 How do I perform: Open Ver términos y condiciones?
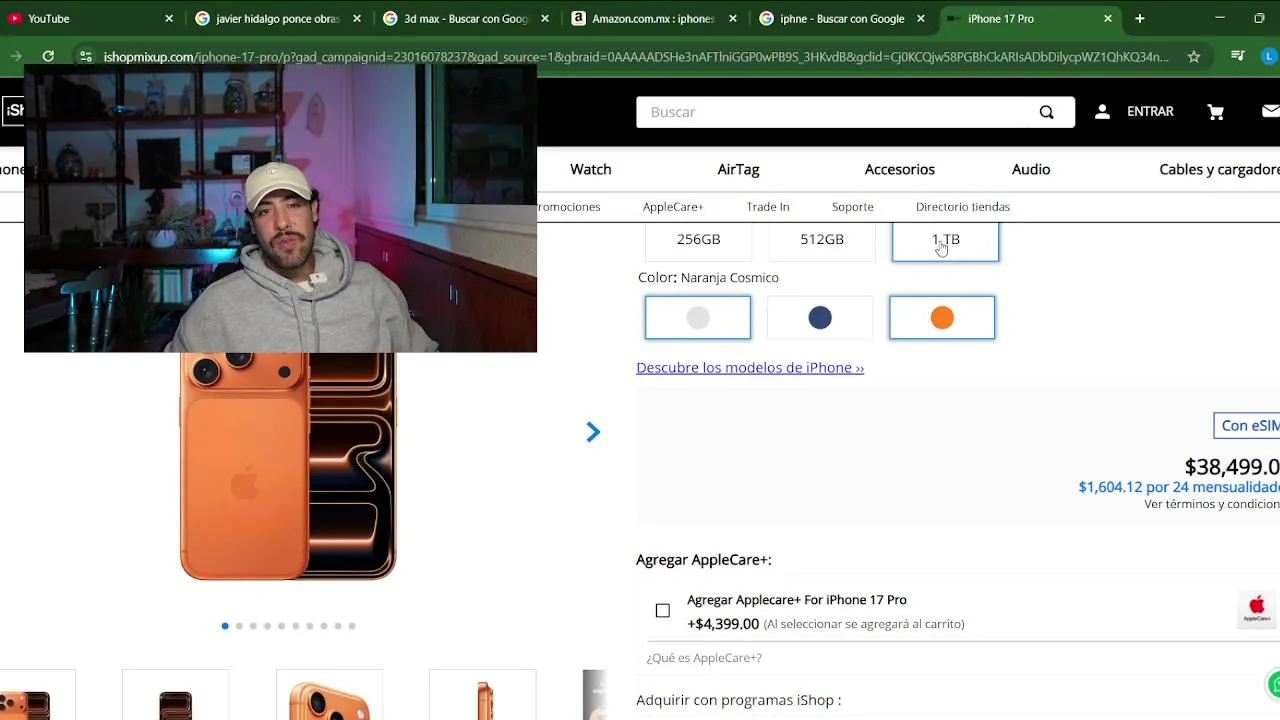pos(1212,504)
